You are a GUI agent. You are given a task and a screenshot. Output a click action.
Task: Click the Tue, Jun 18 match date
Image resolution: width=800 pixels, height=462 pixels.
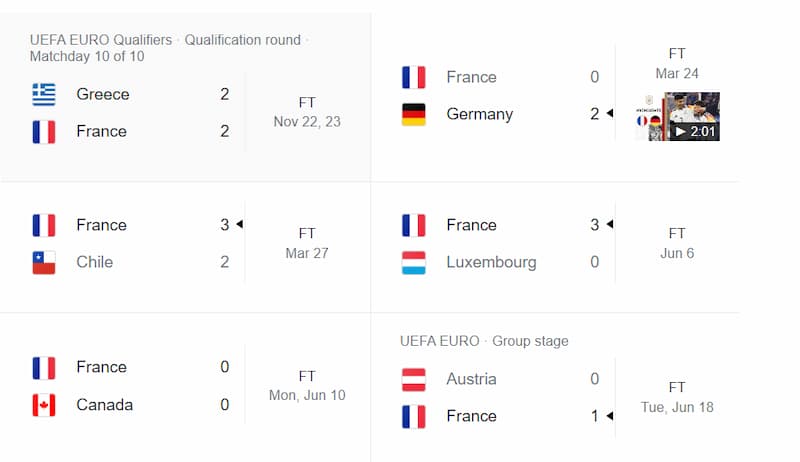(x=677, y=407)
